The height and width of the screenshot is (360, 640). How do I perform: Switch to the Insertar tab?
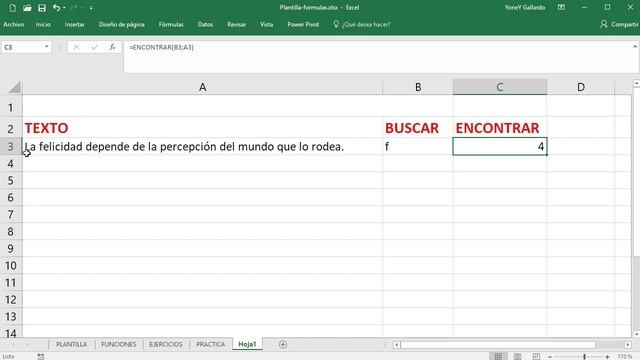pyautogui.click(x=75, y=24)
